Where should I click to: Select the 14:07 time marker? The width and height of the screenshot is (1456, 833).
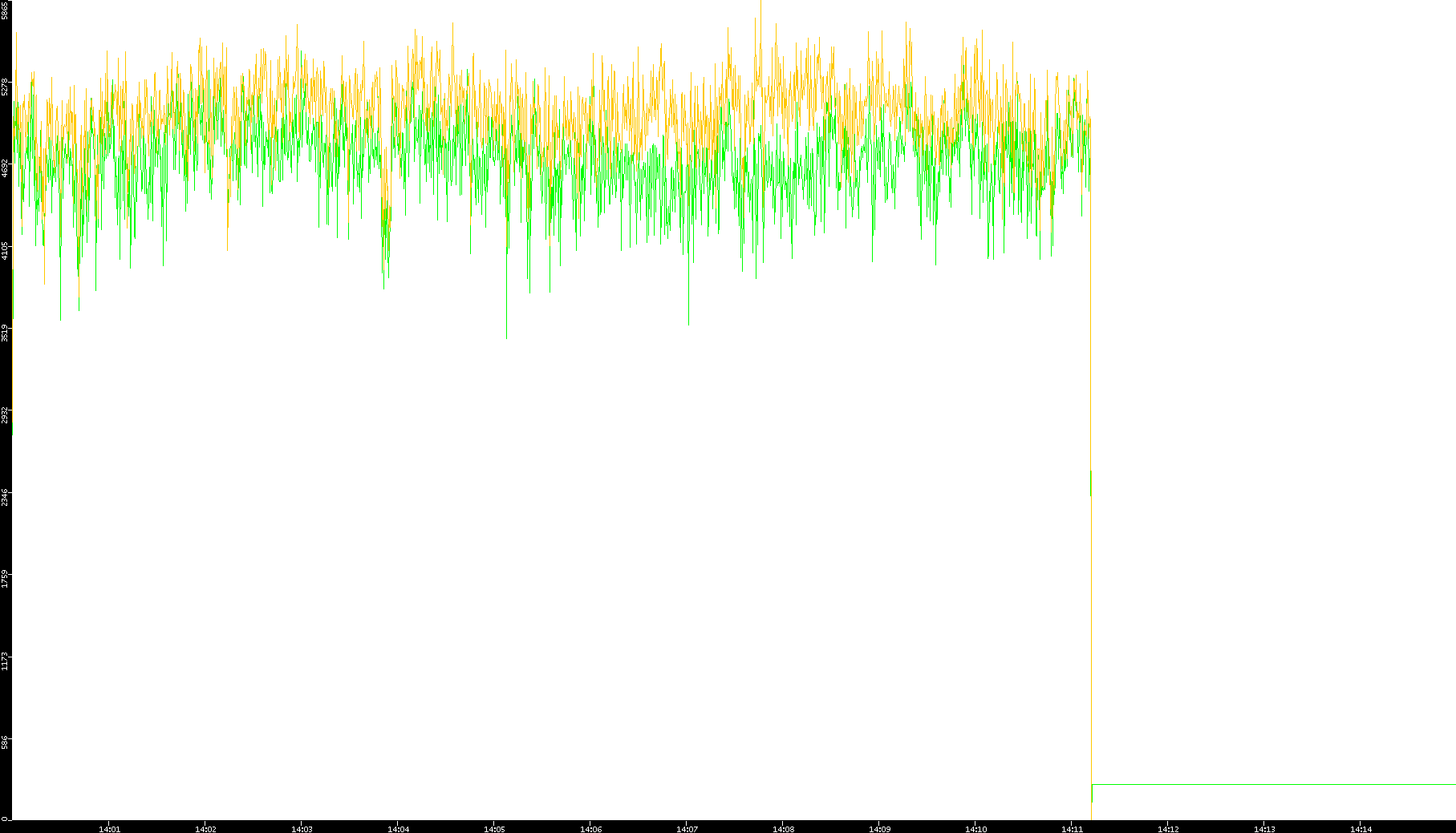687,828
